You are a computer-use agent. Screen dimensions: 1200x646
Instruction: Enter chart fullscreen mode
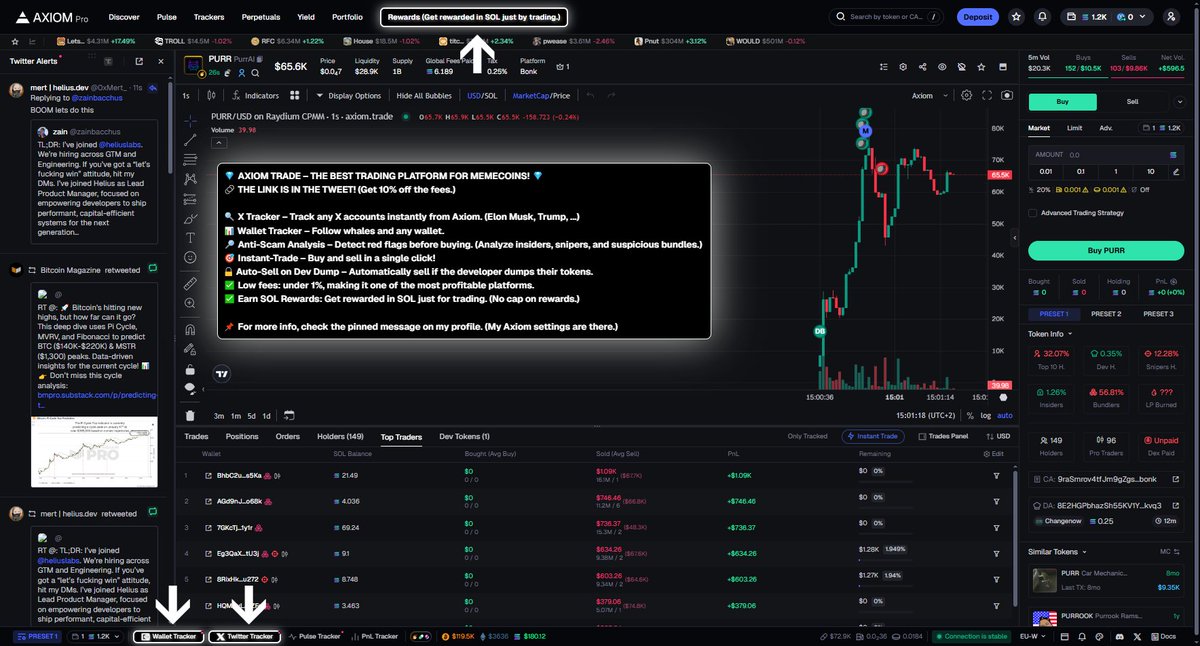click(986, 96)
